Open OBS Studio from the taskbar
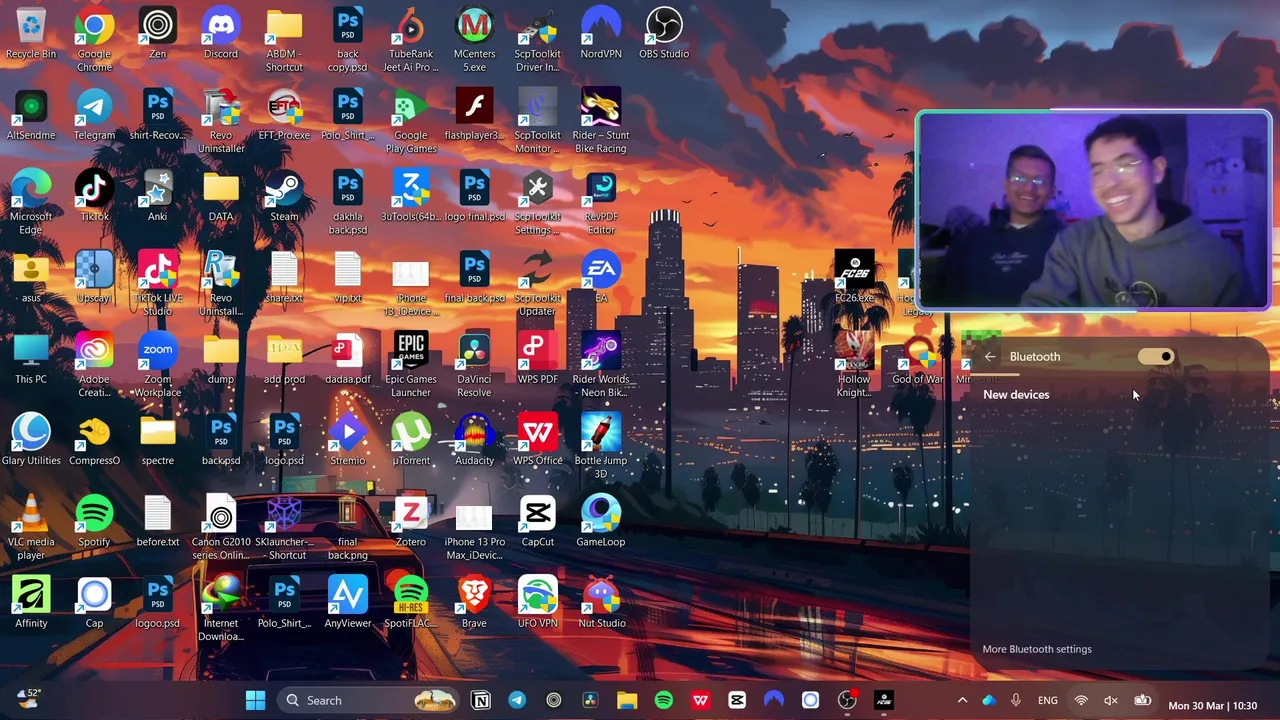1280x720 pixels. coord(847,700)
